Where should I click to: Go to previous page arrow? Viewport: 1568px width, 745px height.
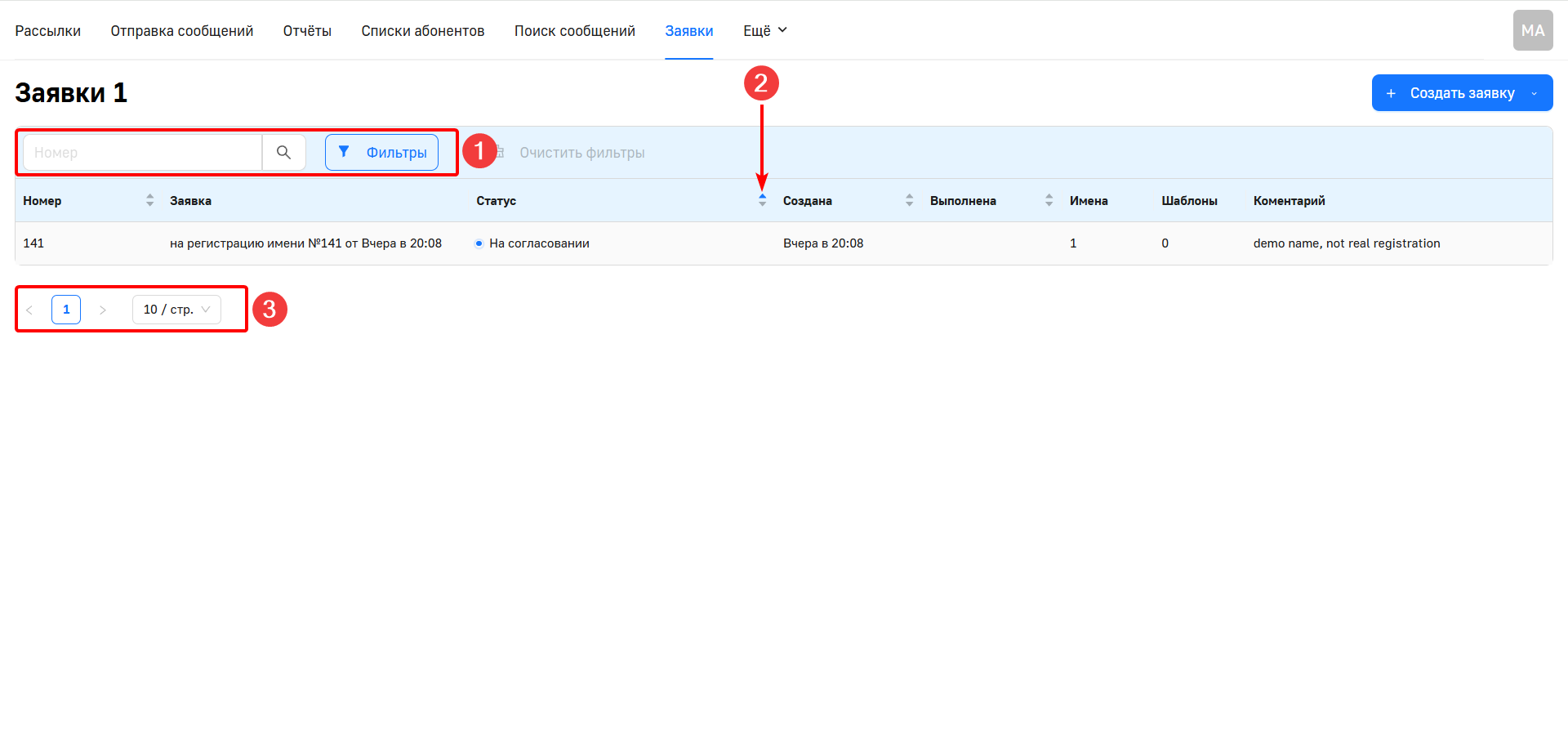pos(29,310)
